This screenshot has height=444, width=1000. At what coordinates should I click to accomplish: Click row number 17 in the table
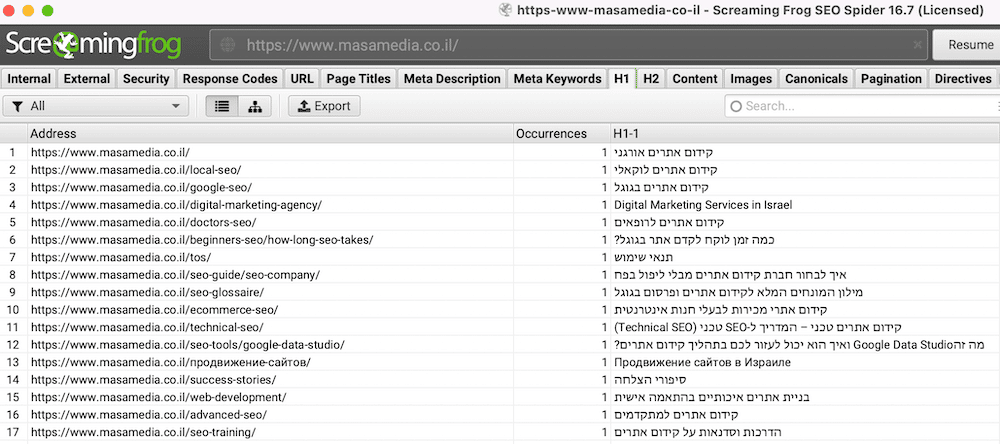tap(13, 433)
